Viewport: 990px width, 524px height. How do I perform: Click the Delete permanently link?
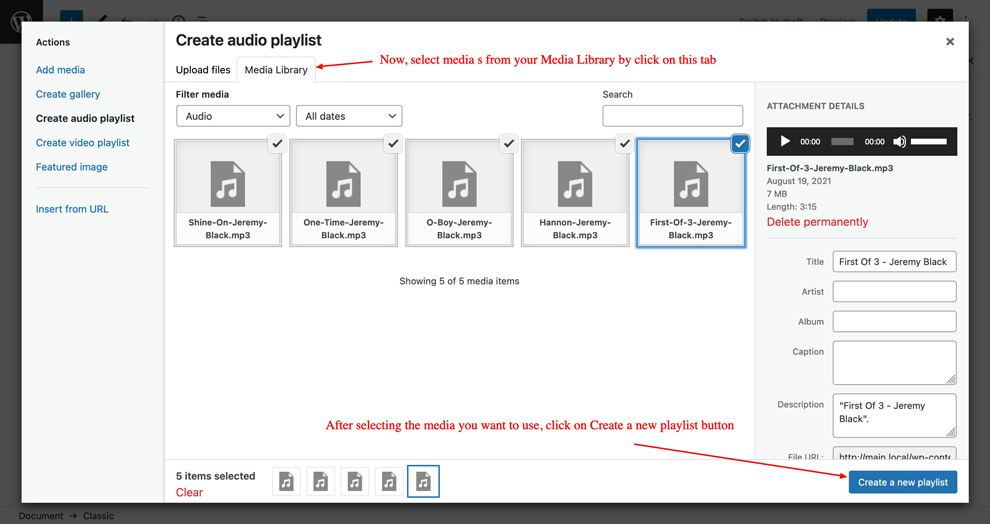coord(817,222)
